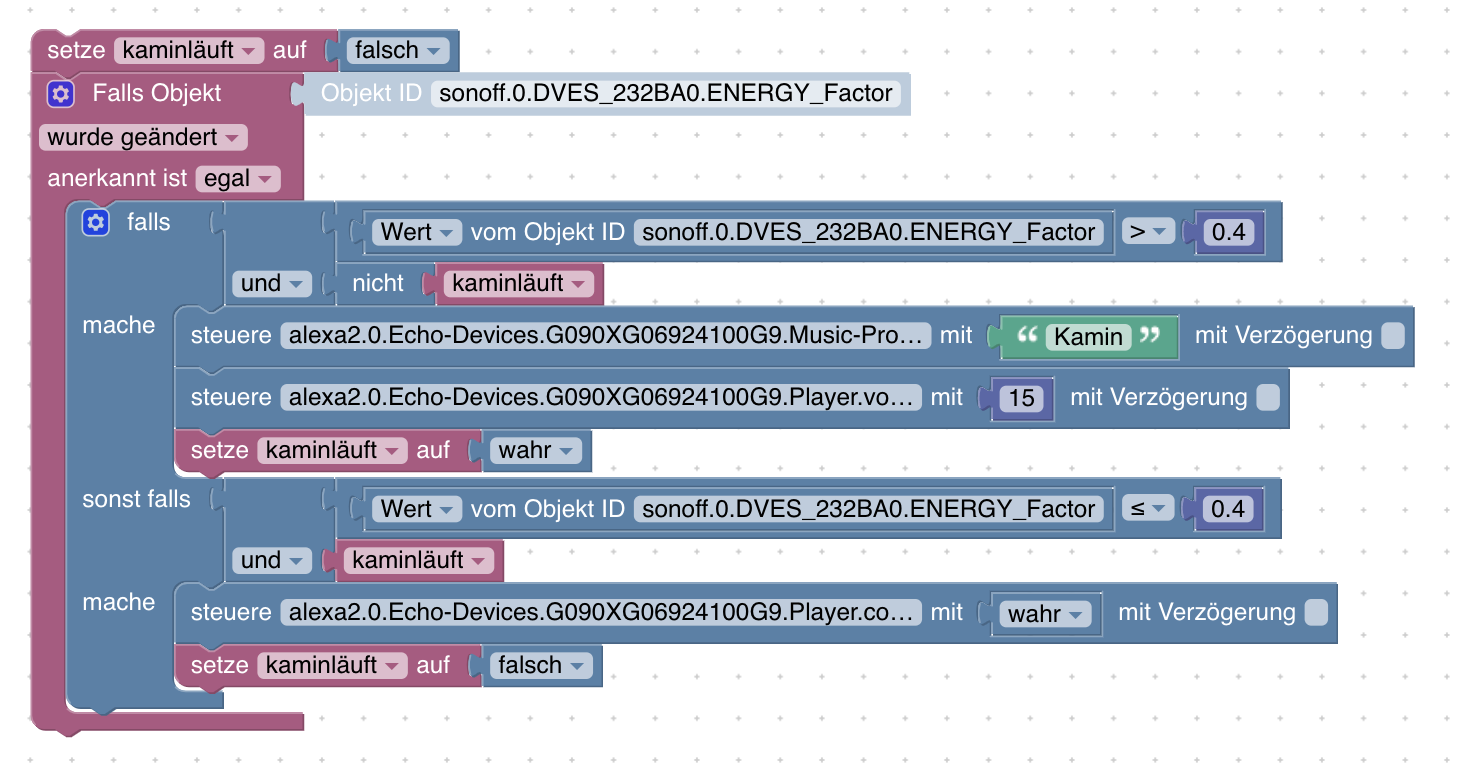Viewport: 1462px width, 772px height.
Task: Click the 'Falls Objekt' block label
Action: pos(157,94)
